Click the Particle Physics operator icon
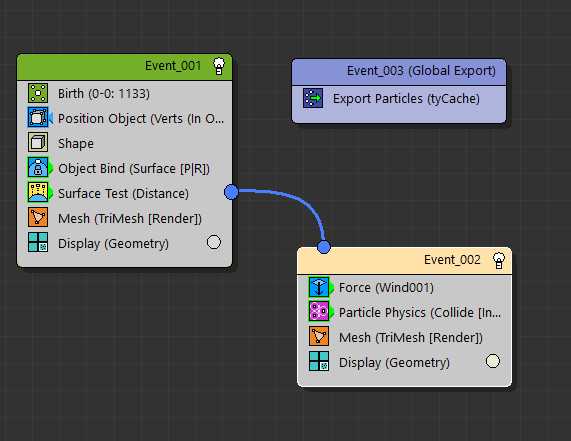This screenshot has height=441, width=571. pyautogui.click(x=319, y=312)
